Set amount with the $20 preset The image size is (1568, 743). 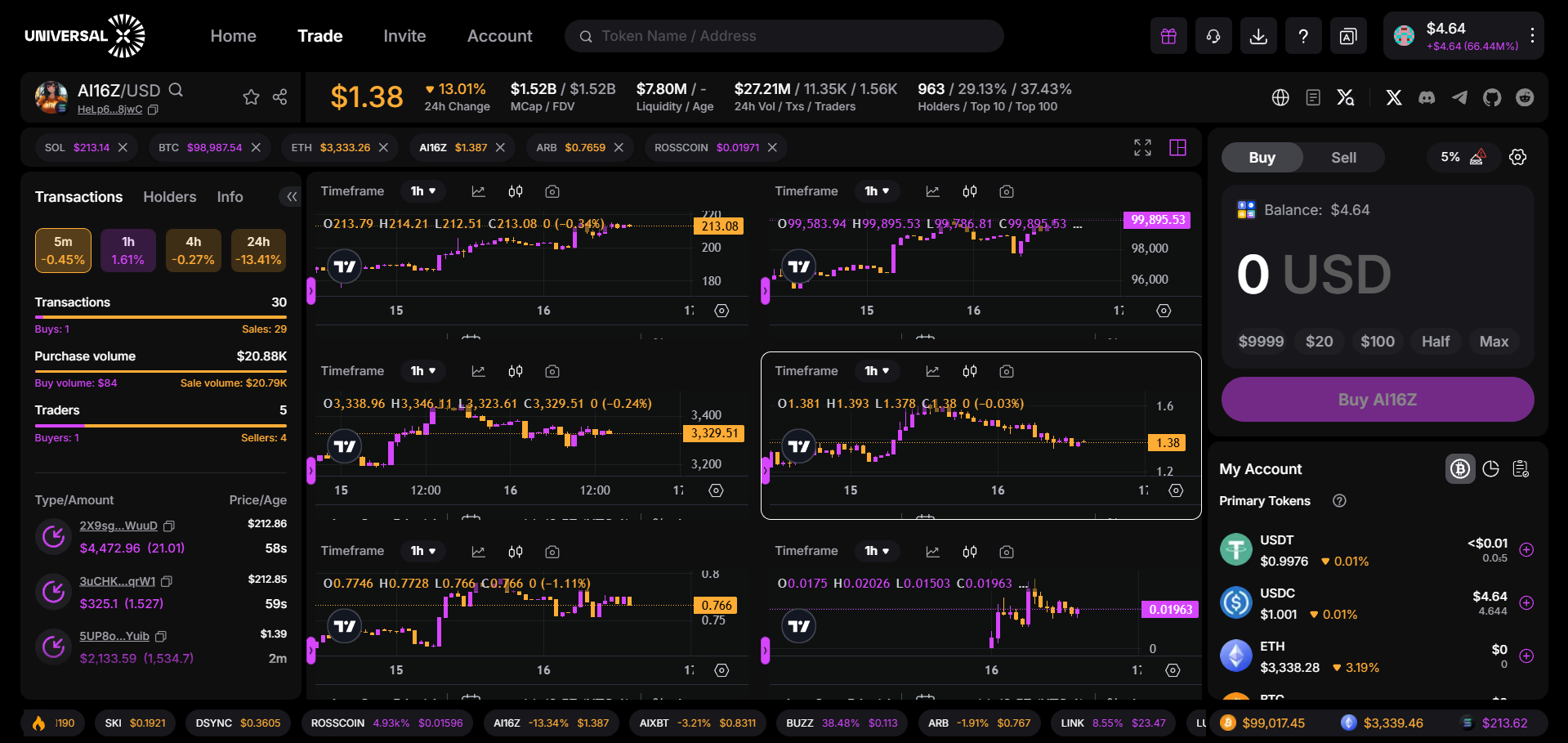(1319, 342)
